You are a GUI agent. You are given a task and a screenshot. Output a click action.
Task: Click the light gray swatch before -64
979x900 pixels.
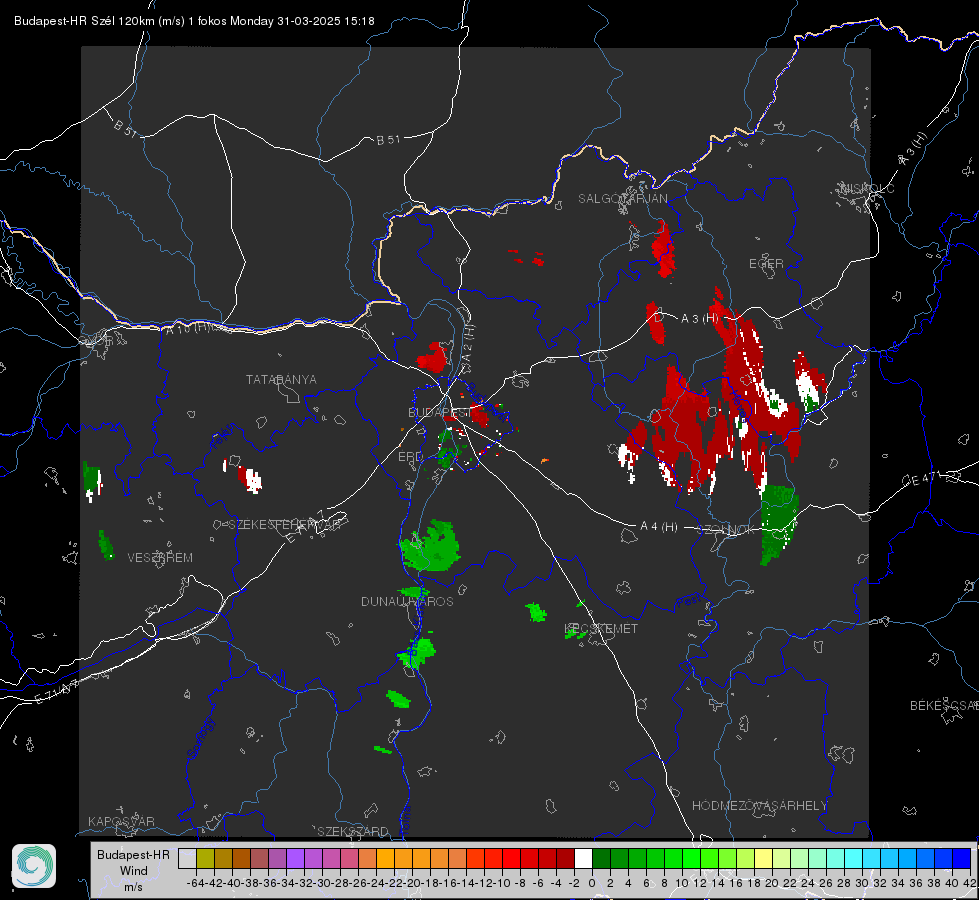tap(187, 859)
